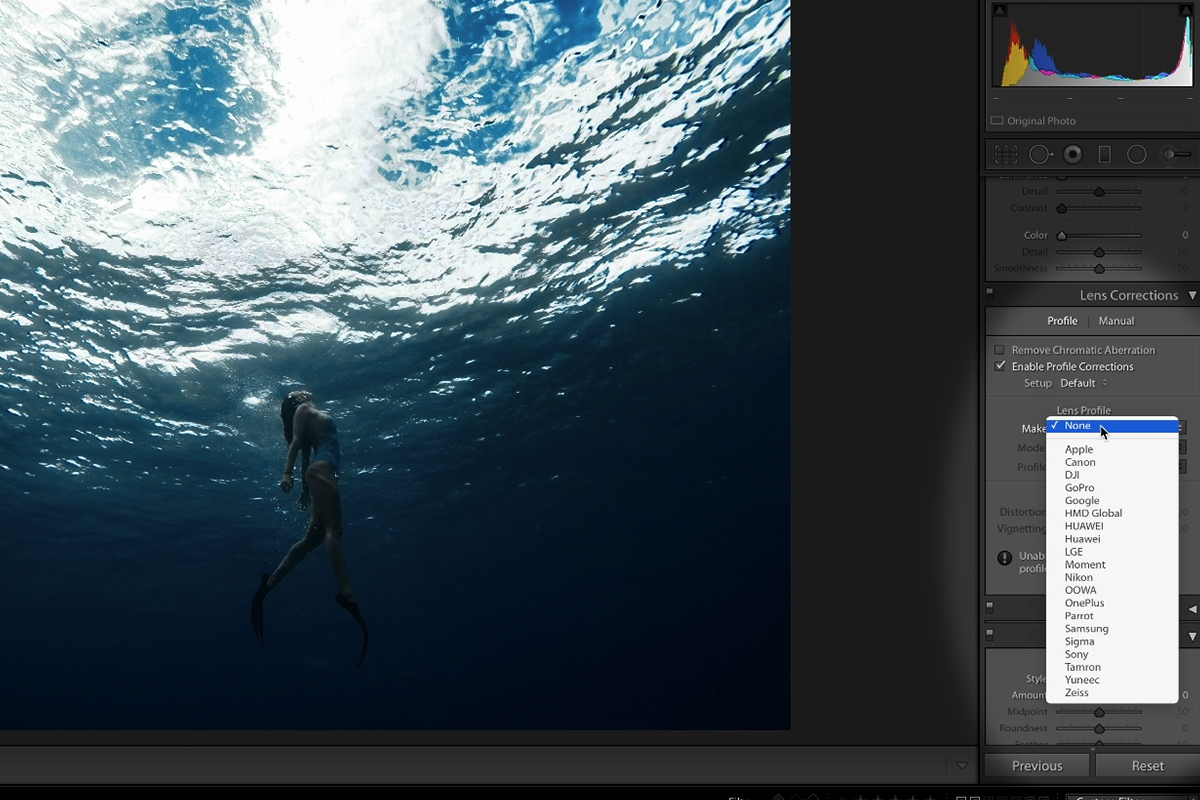Select the Spot Removal tool
This screenshot has height=800, width=1200.
pos(1040,155)
